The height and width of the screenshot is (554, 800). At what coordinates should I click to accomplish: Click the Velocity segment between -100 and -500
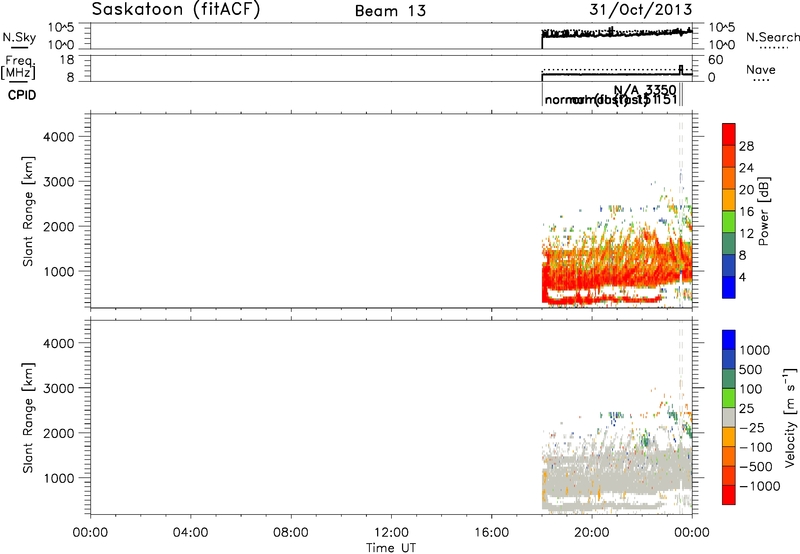pyautogui.click(x=729, y=456)
